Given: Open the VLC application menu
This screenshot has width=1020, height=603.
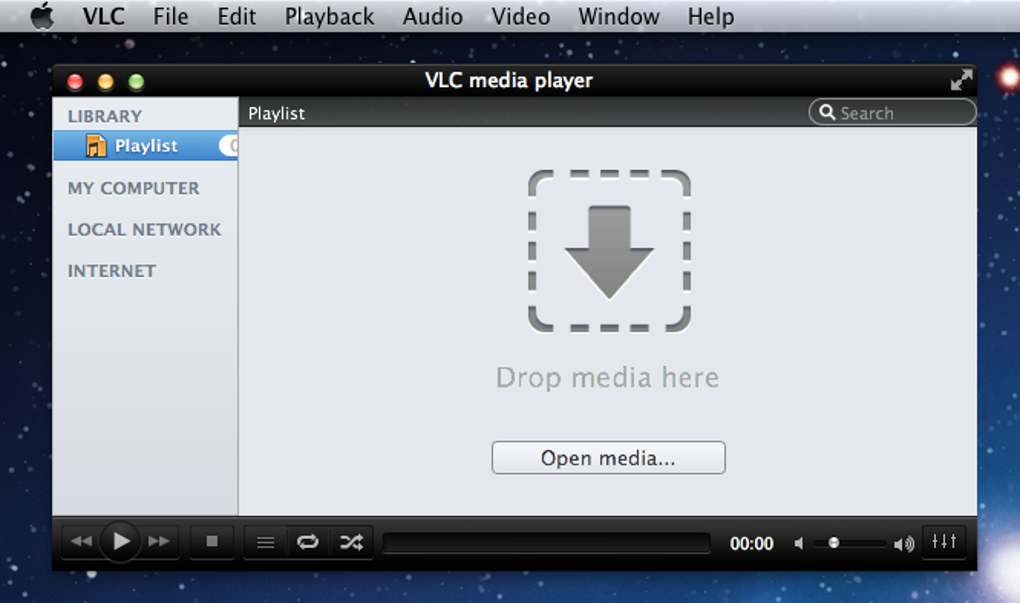Looking at the screenshot, I should pyautogui.click(x=103, y=16).
